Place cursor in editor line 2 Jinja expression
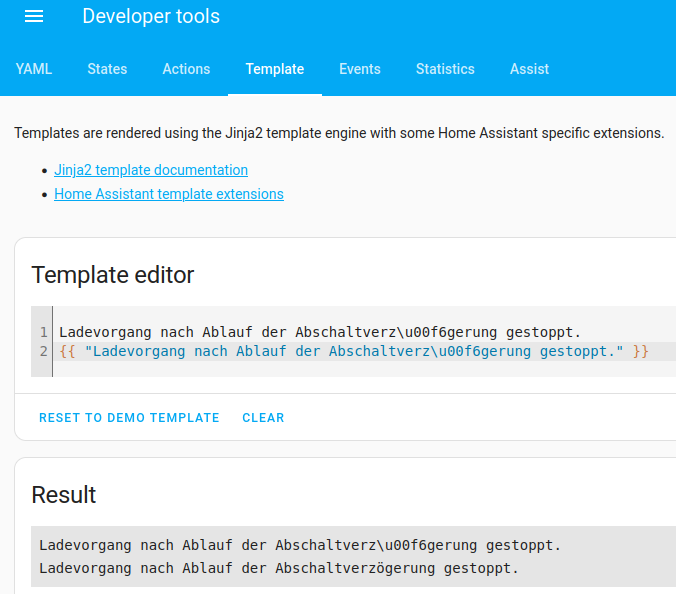The height and width of the screenshot is (594, 676). [x=354, y=351]
